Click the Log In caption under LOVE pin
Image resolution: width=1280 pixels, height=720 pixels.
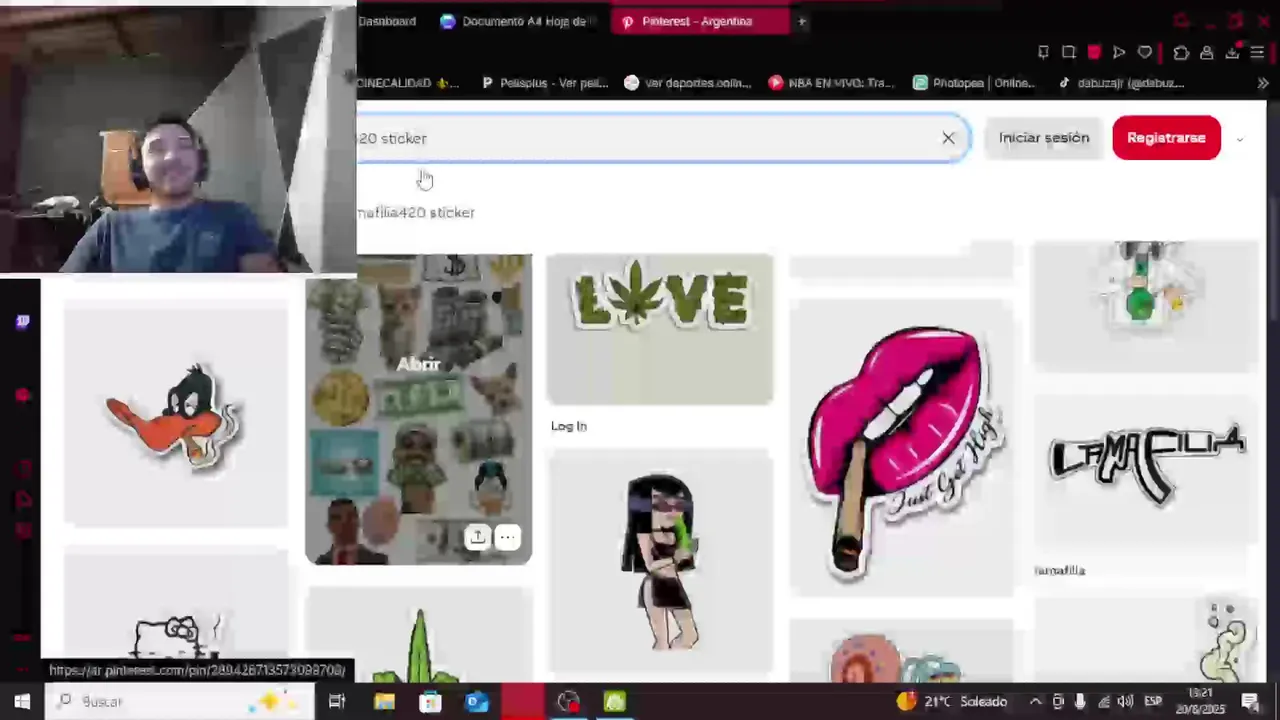[569, 426]
